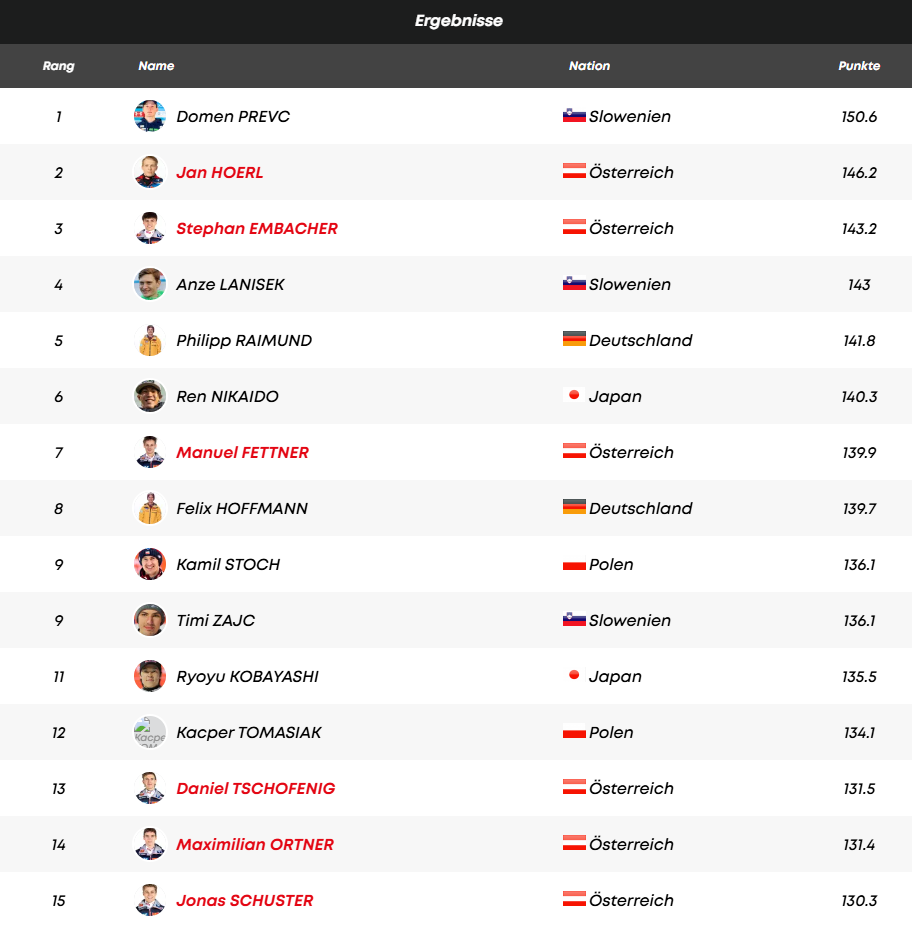The width and height of the screenshot is (912, 926).
Task: Click the Maximilian ORTNER name link
Action: pos(255,844)
